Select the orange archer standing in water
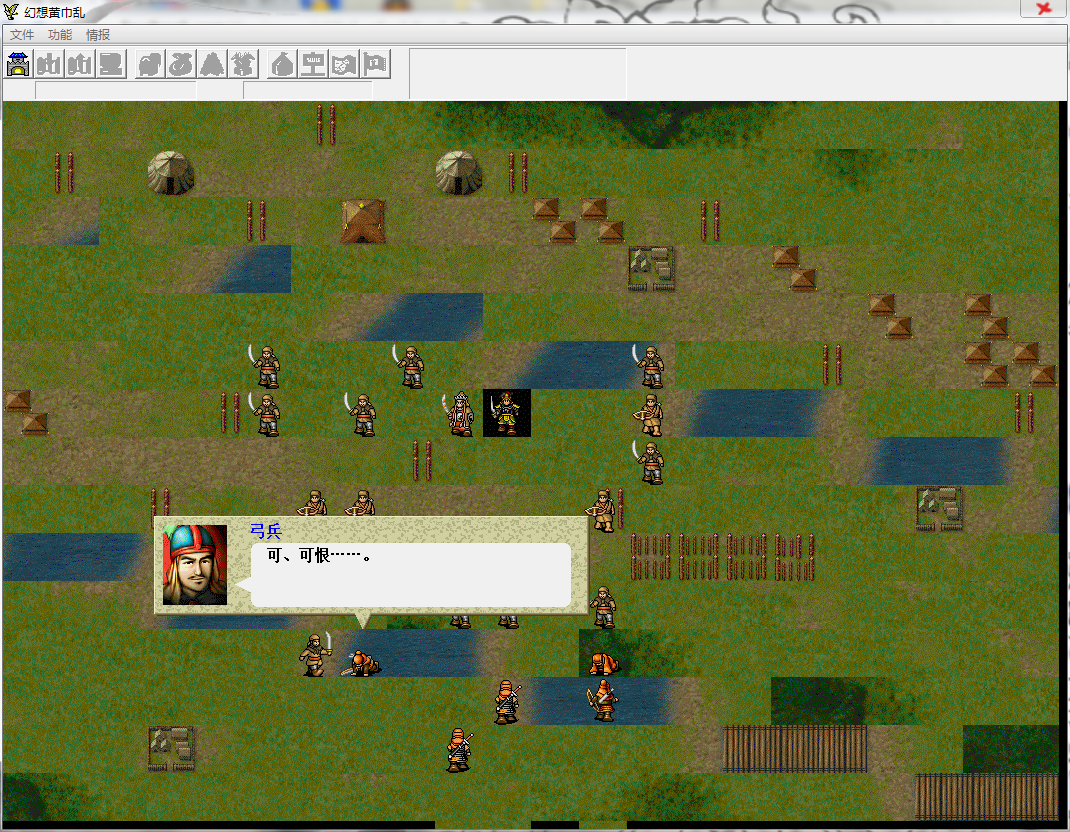The height and width of the screenshot is (832, 1070). pyautogui.click(x=603, y=700)
